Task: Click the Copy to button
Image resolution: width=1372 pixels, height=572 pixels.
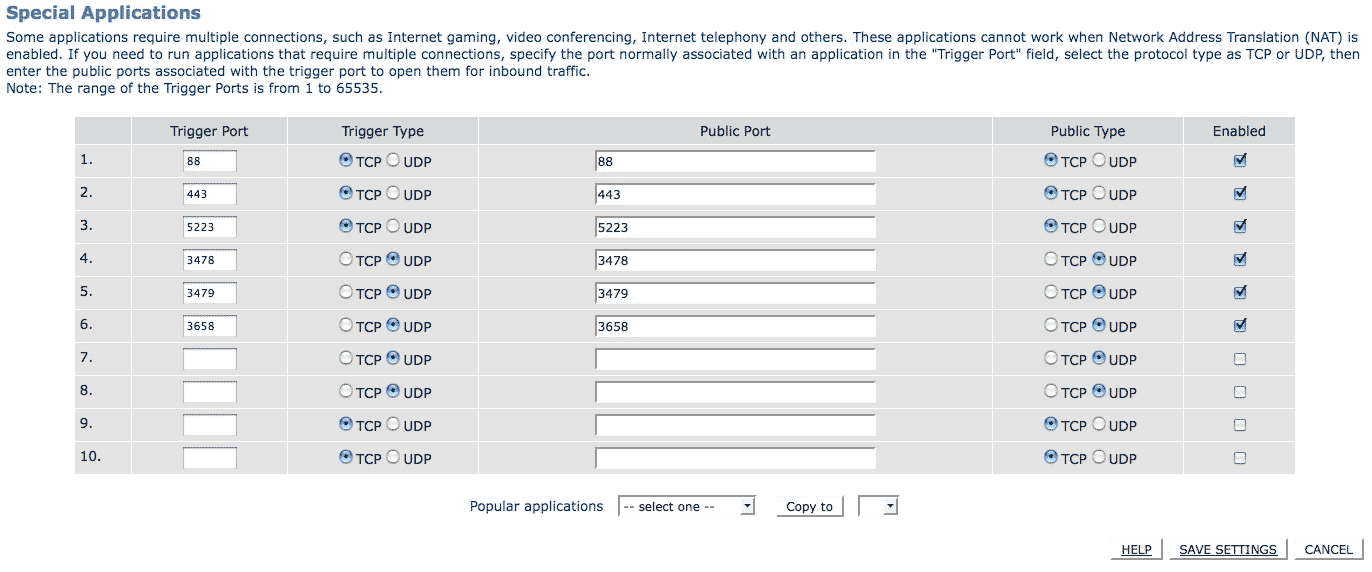Action: click(x=810, y=506)
